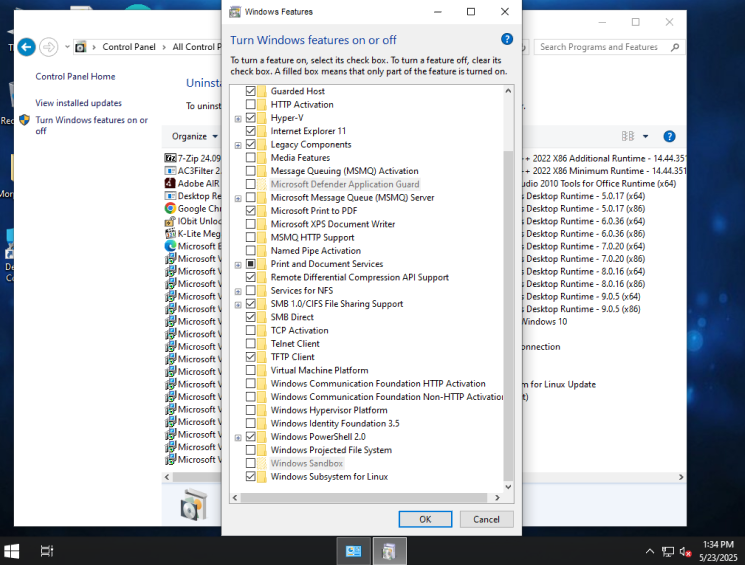Click the Control Panel forward arrow

pyautogui.click(x=48, y=47)
